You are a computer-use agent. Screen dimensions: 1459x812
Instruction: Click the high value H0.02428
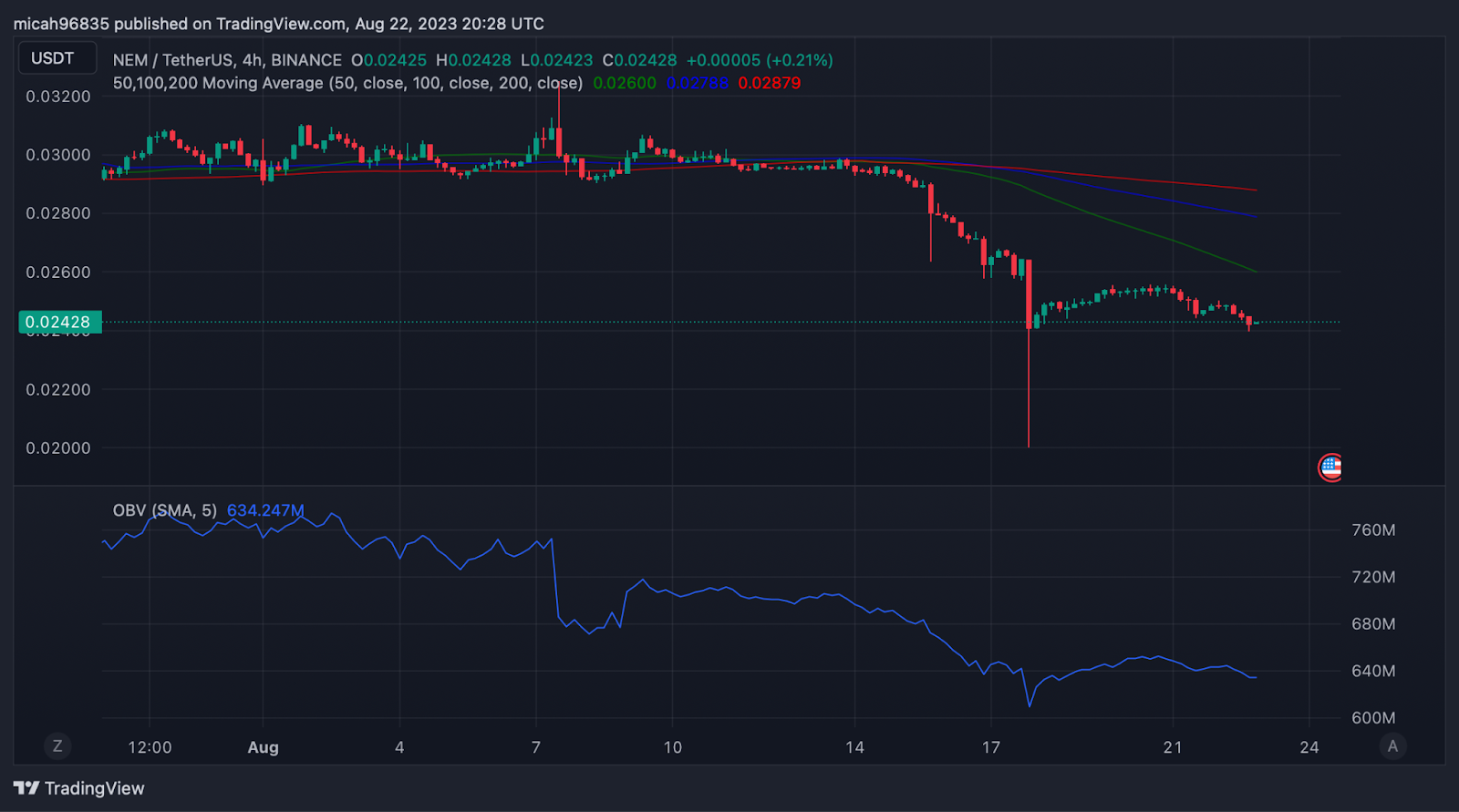point(473,60)
